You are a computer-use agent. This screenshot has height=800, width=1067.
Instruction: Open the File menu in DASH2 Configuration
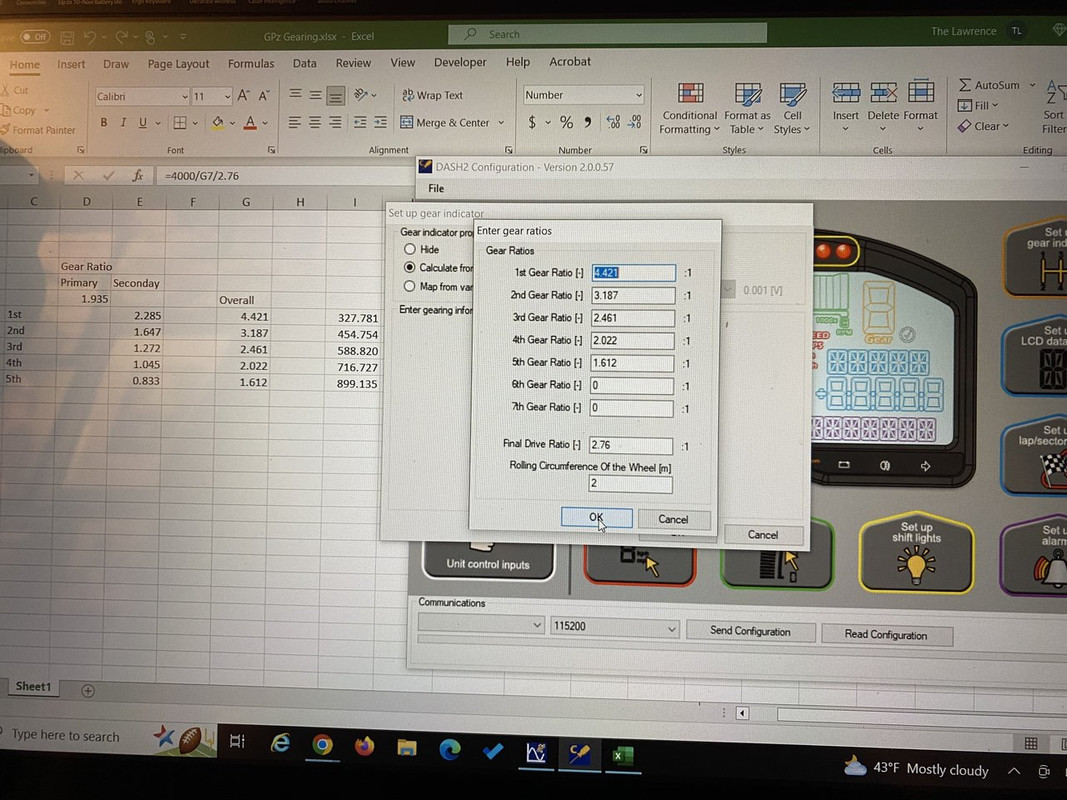pyautogui.click(x=436, y=188)
